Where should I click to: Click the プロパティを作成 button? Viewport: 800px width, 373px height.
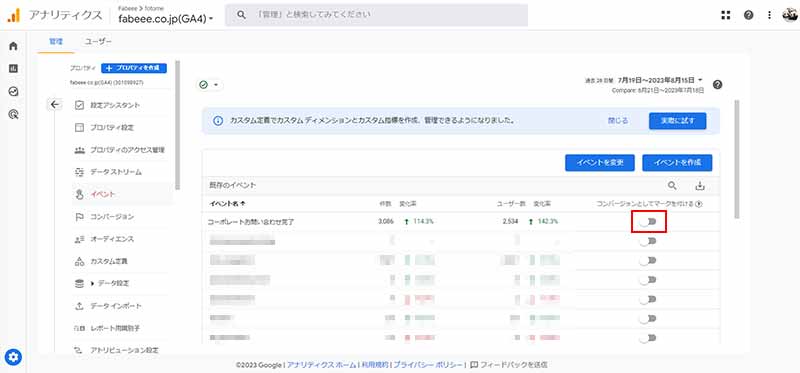134,68
